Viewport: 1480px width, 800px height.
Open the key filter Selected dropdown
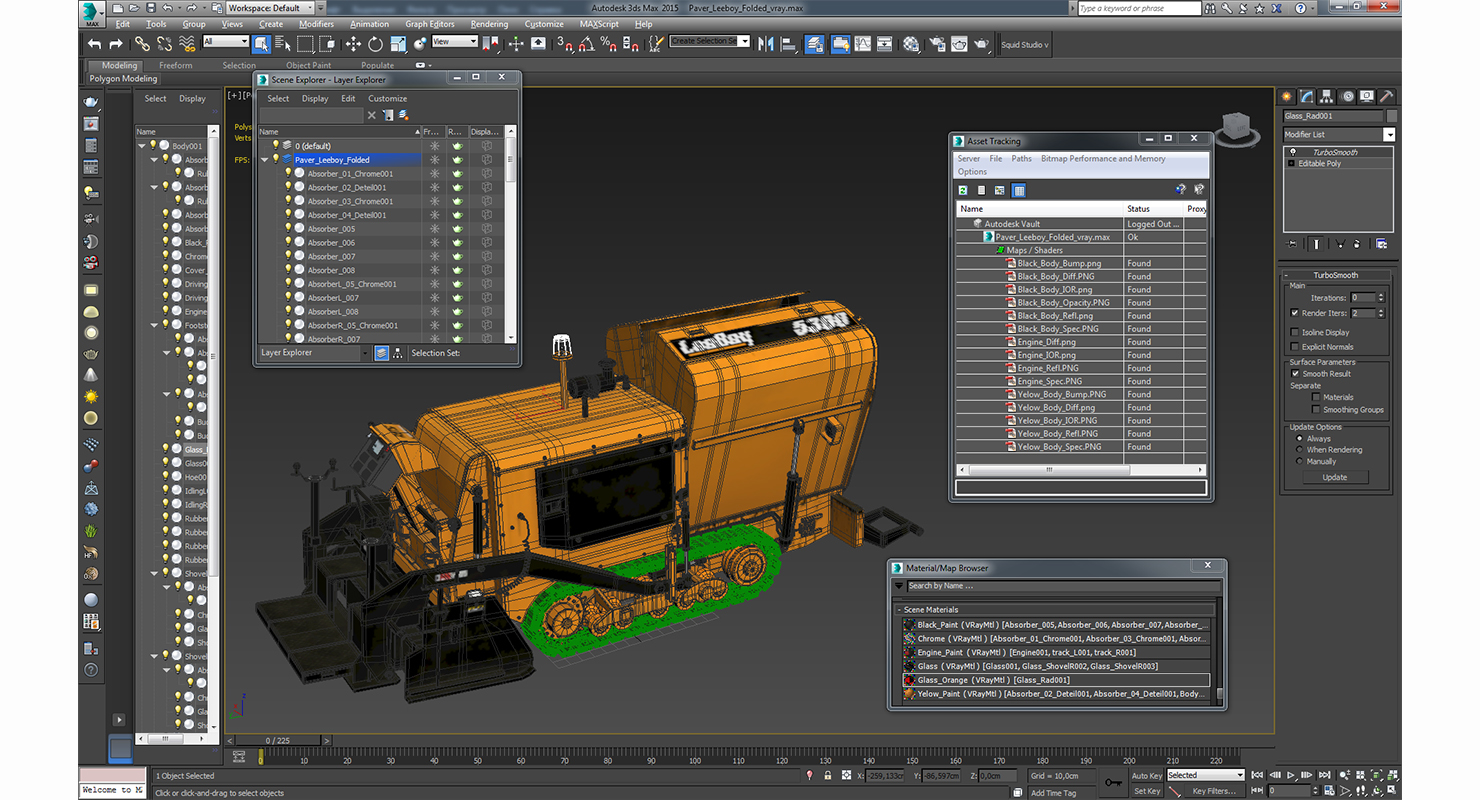click(x=1206, y=775)
